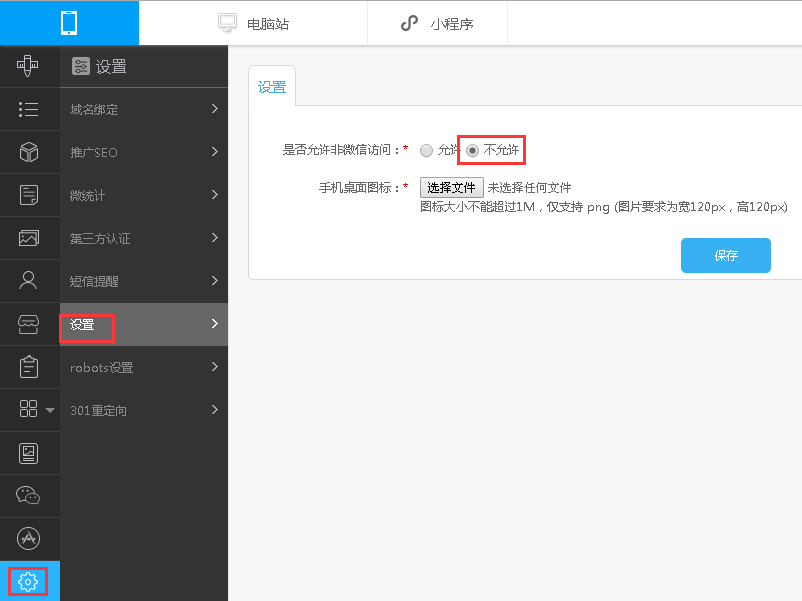Click the icon size requirement hint text
802x601 pixels.
coord(604,207)
